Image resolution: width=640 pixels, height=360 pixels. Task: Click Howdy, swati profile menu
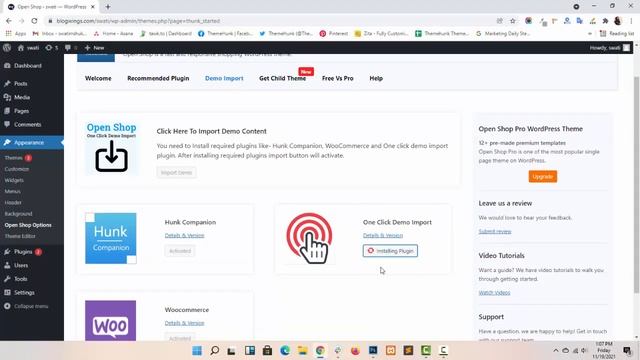610,48
